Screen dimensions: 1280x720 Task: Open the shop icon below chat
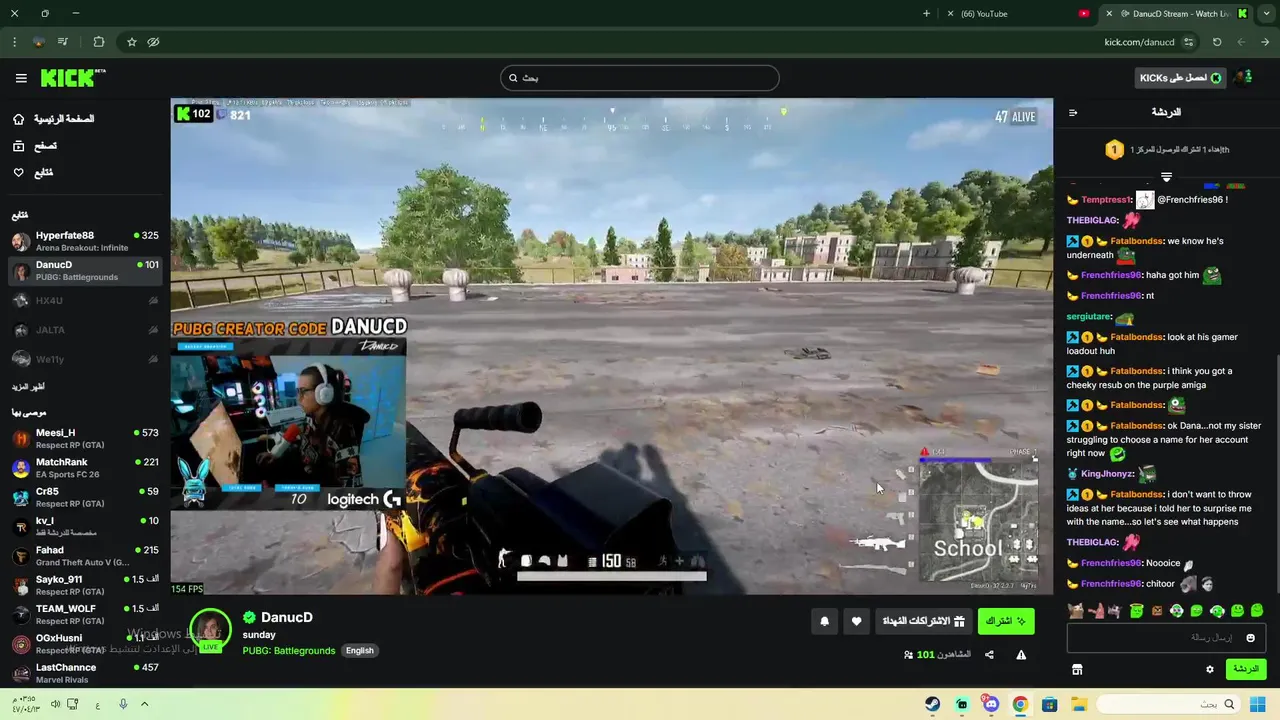1077,669
